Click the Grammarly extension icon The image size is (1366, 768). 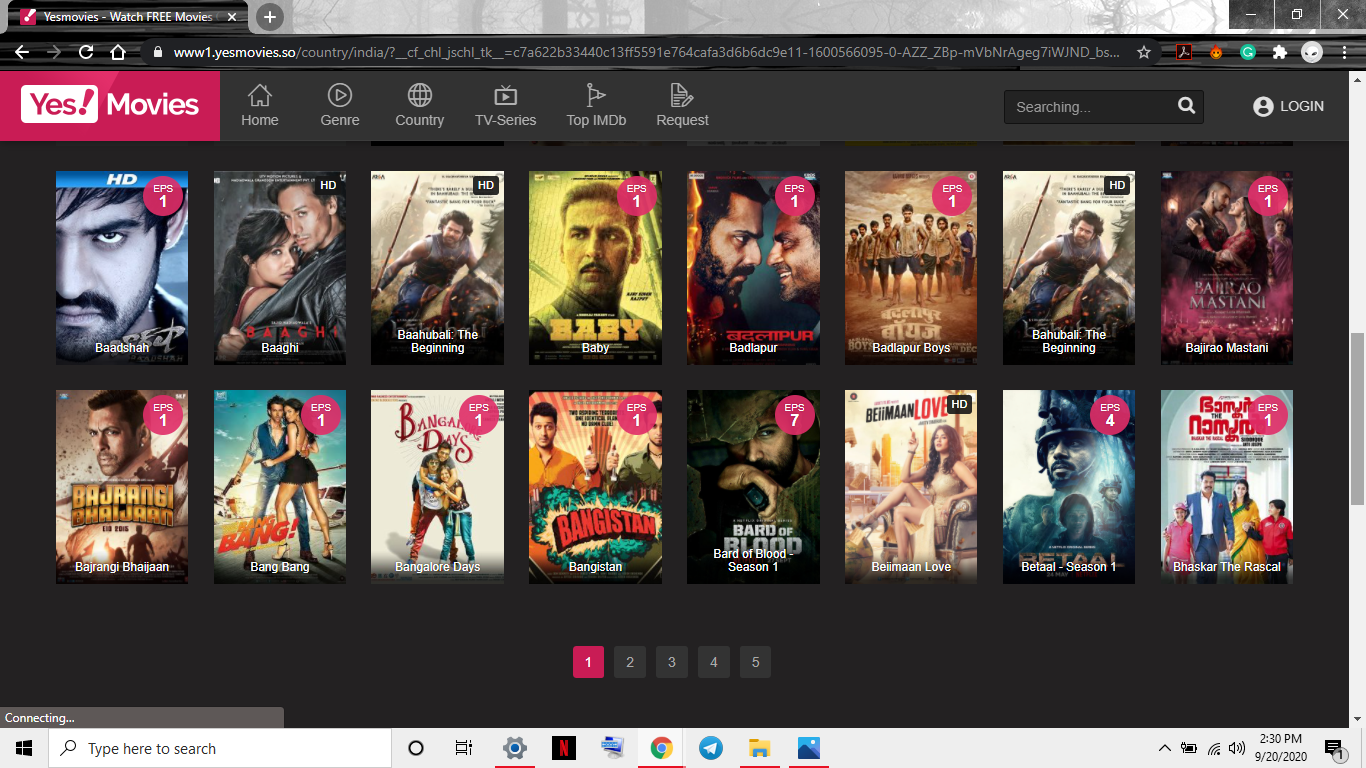1248,52
